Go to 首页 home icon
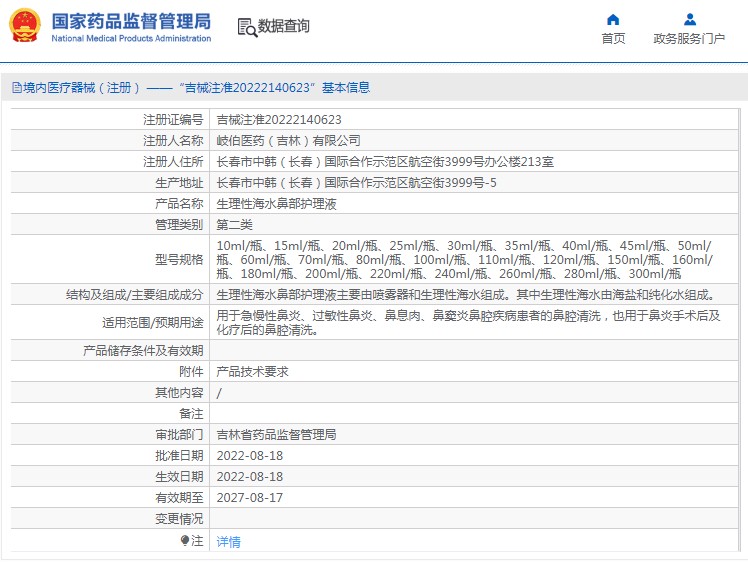The image size is (748, 565). (613, 20)
